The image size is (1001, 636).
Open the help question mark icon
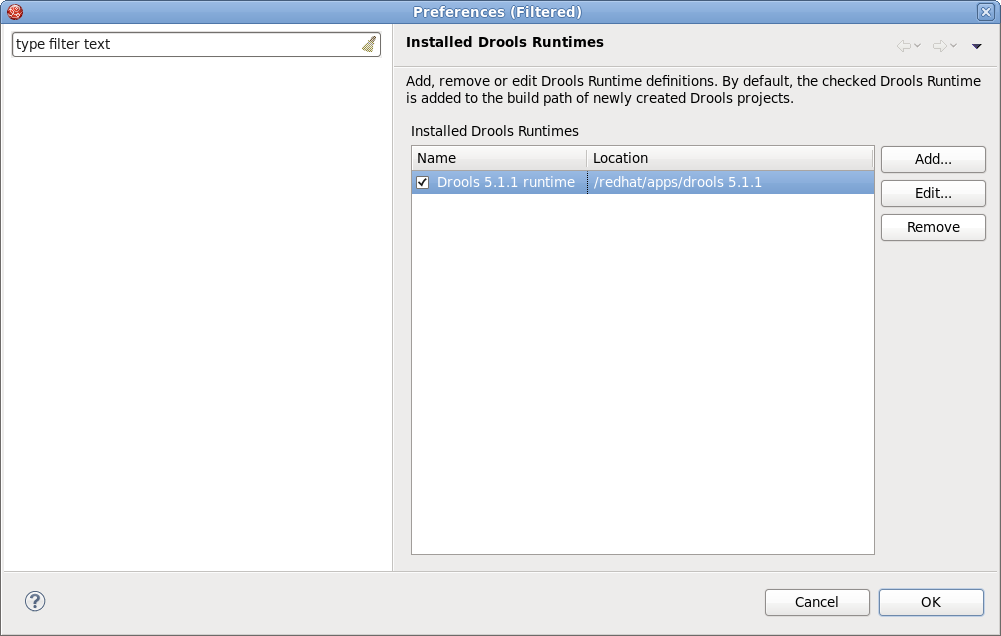pos(35,601)
